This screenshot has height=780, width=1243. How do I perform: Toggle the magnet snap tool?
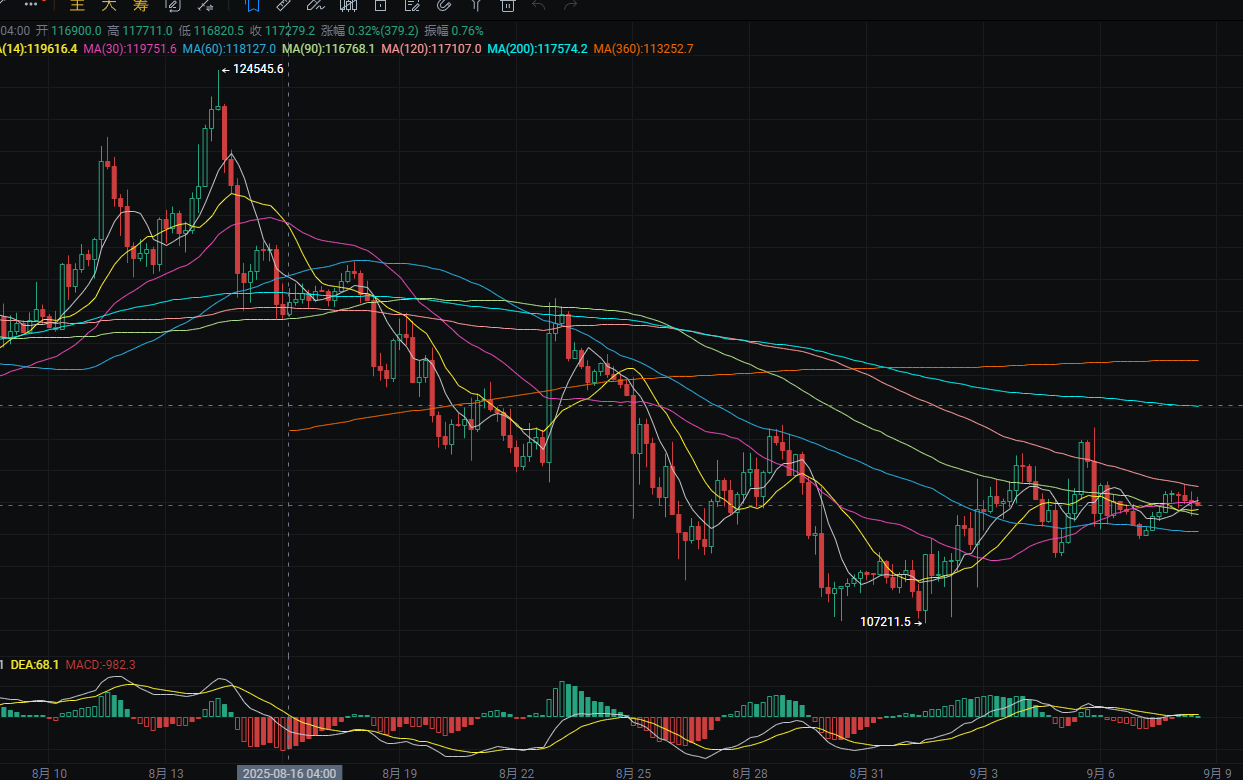click(444, 6)
